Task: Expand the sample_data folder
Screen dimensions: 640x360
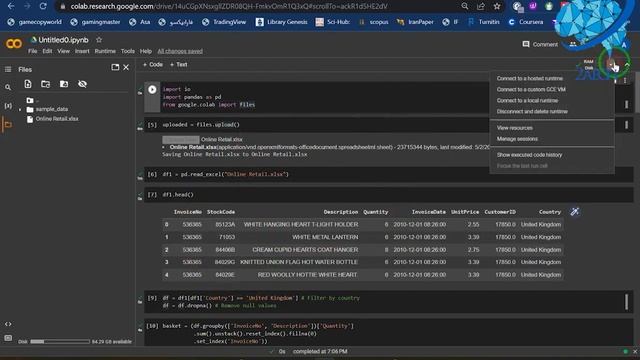Action: 20,109
